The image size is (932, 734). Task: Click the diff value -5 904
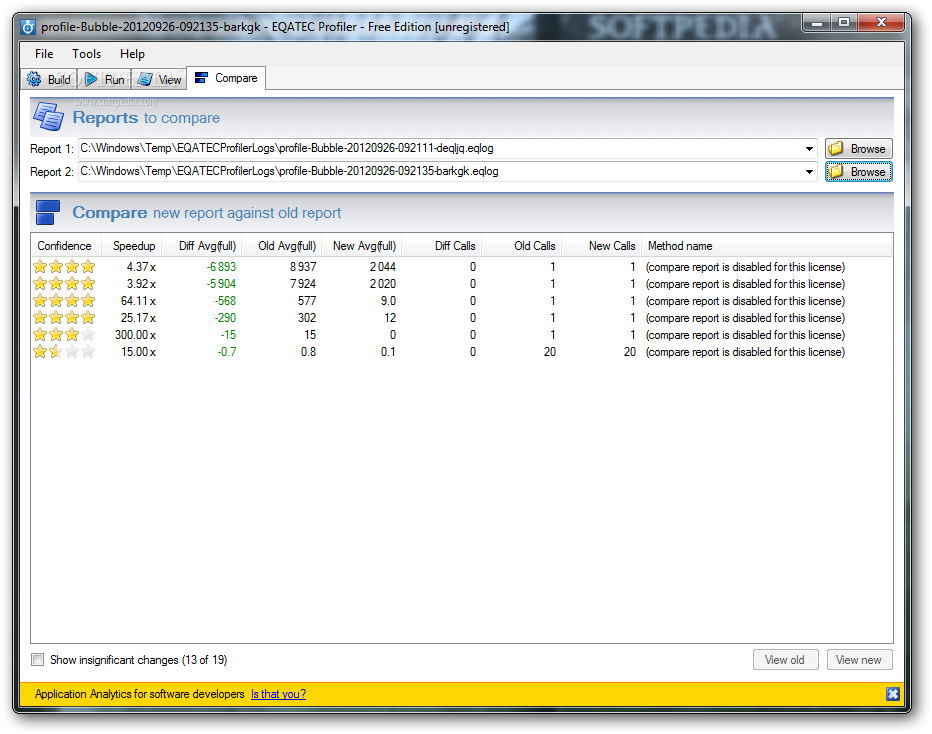coord(221,283)
